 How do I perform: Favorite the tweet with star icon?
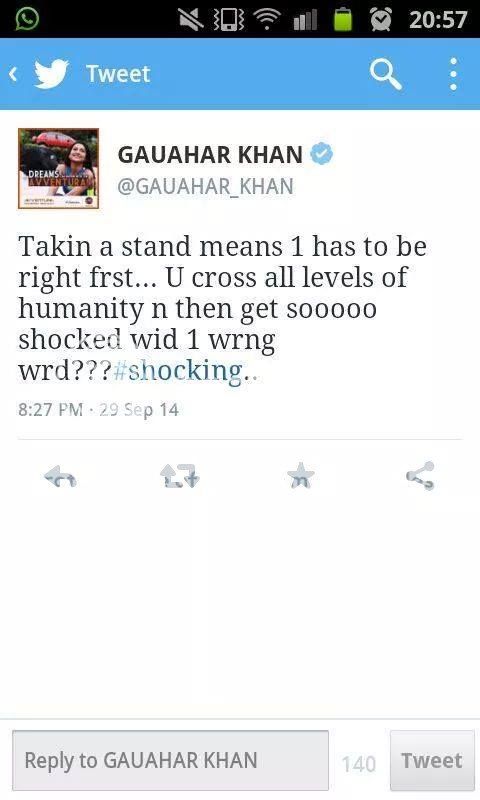click(x=301, y=475)
